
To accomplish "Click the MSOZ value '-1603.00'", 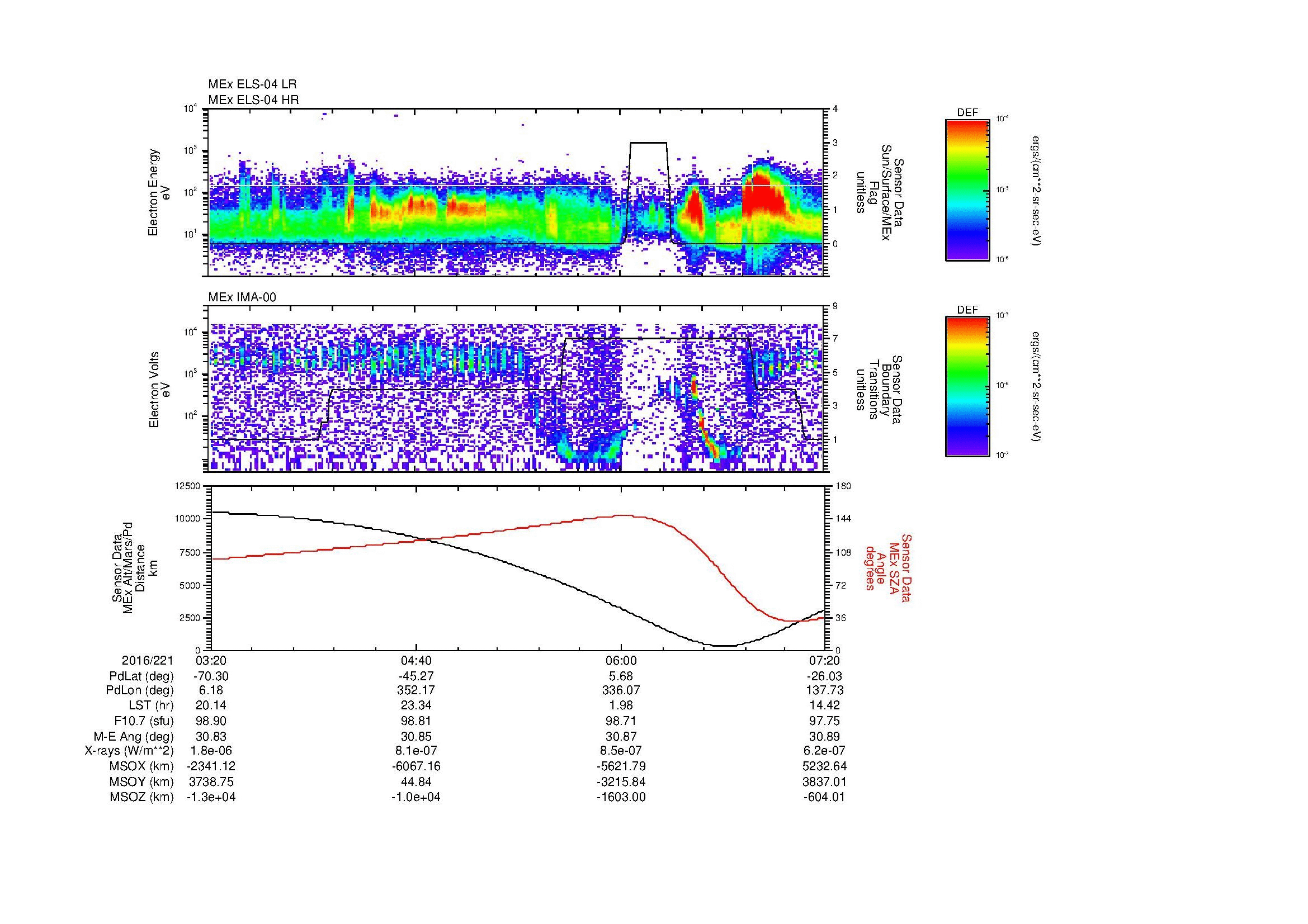I will click(621, 797).
